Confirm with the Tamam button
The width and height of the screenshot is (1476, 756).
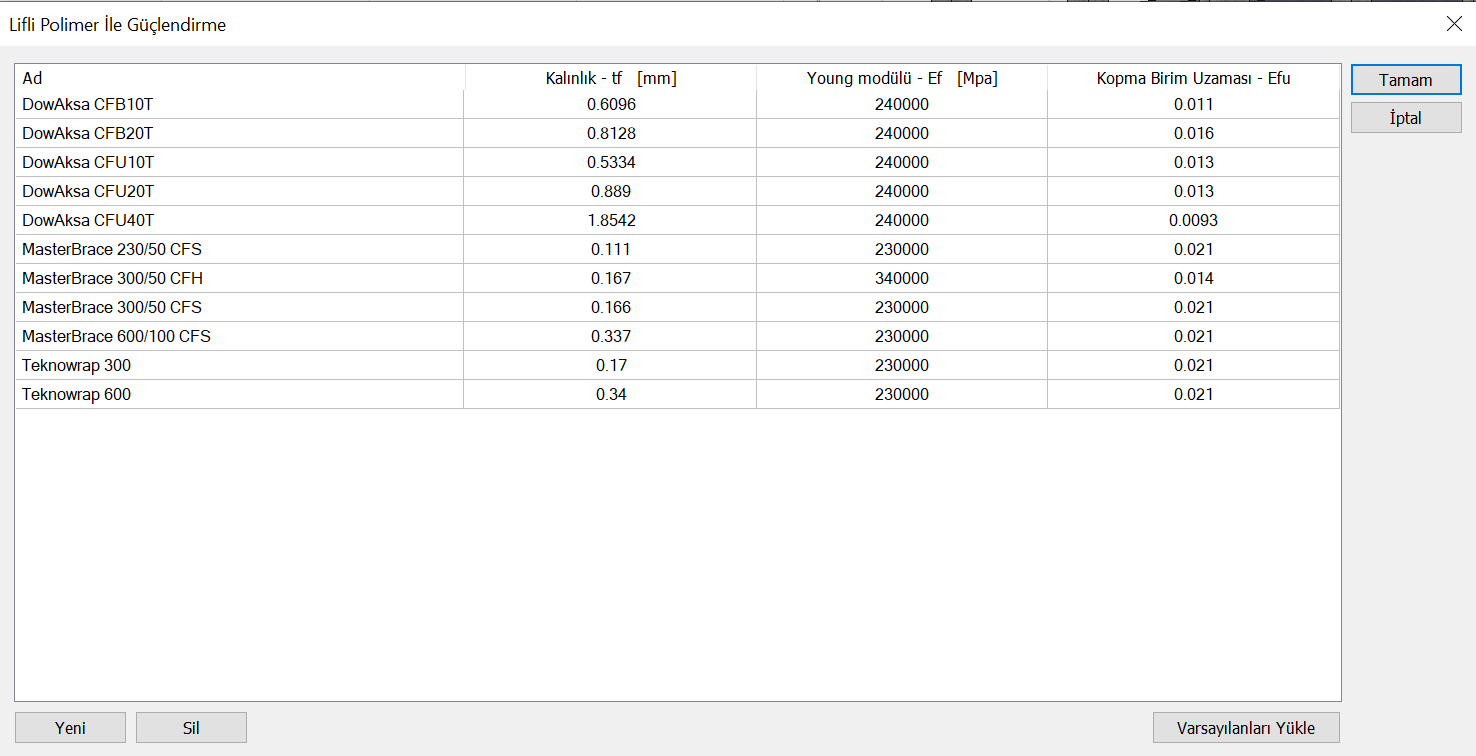pos(1406,80)
